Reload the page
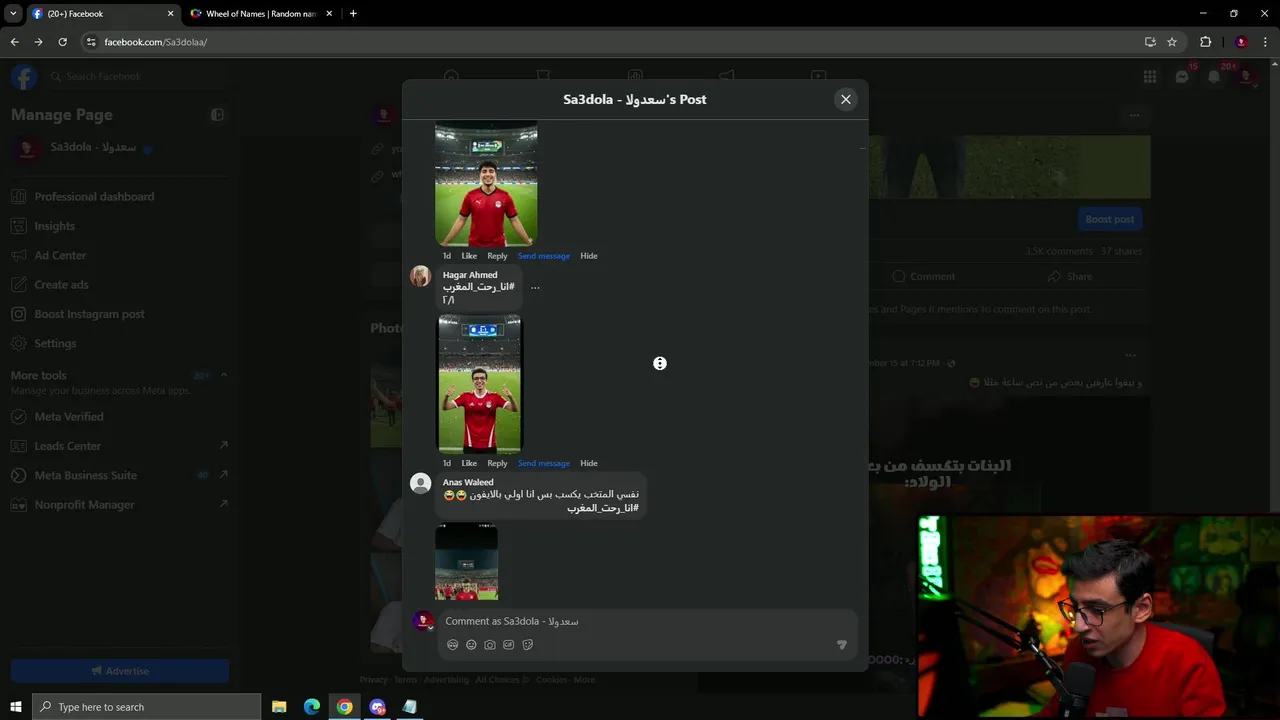The width and height of the screenshot is (1280, 720). (x=62, y=42)
